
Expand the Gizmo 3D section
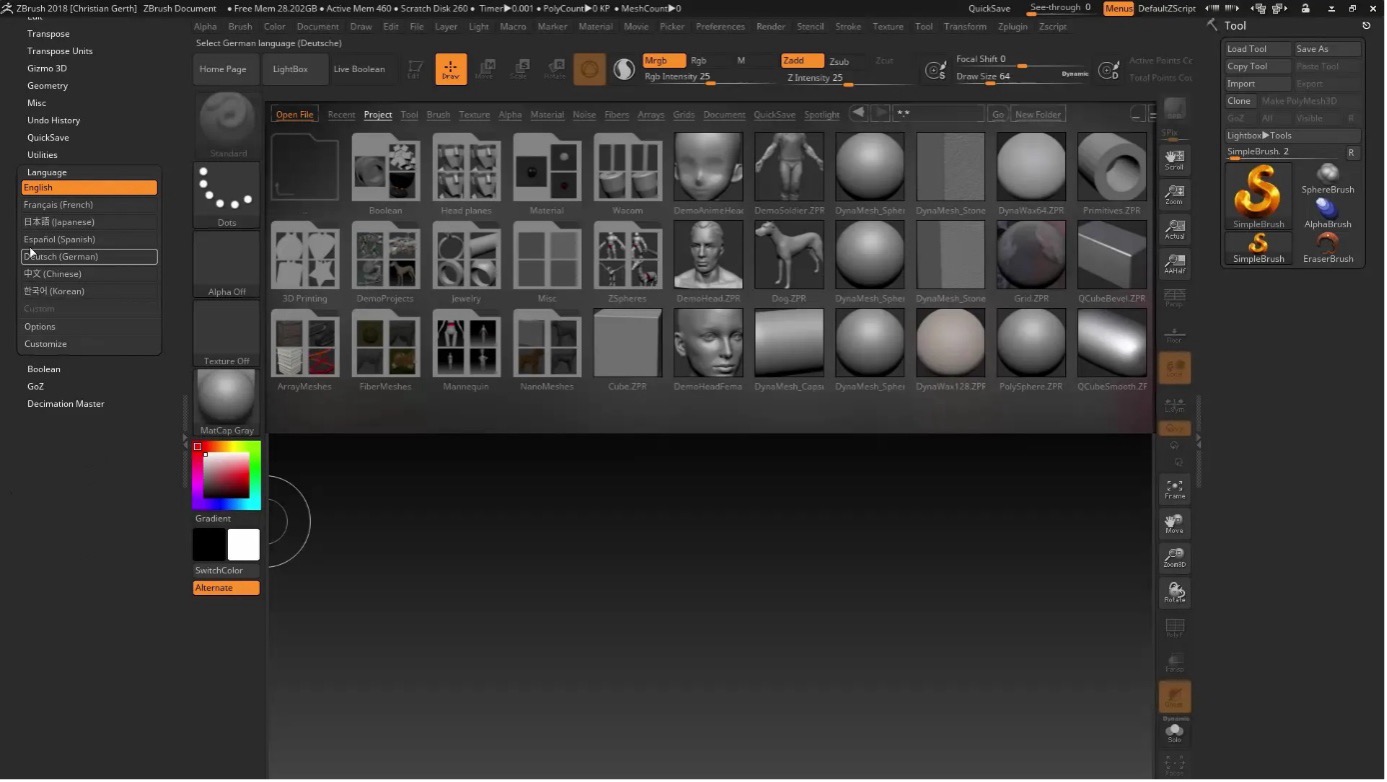coord(47,68)
